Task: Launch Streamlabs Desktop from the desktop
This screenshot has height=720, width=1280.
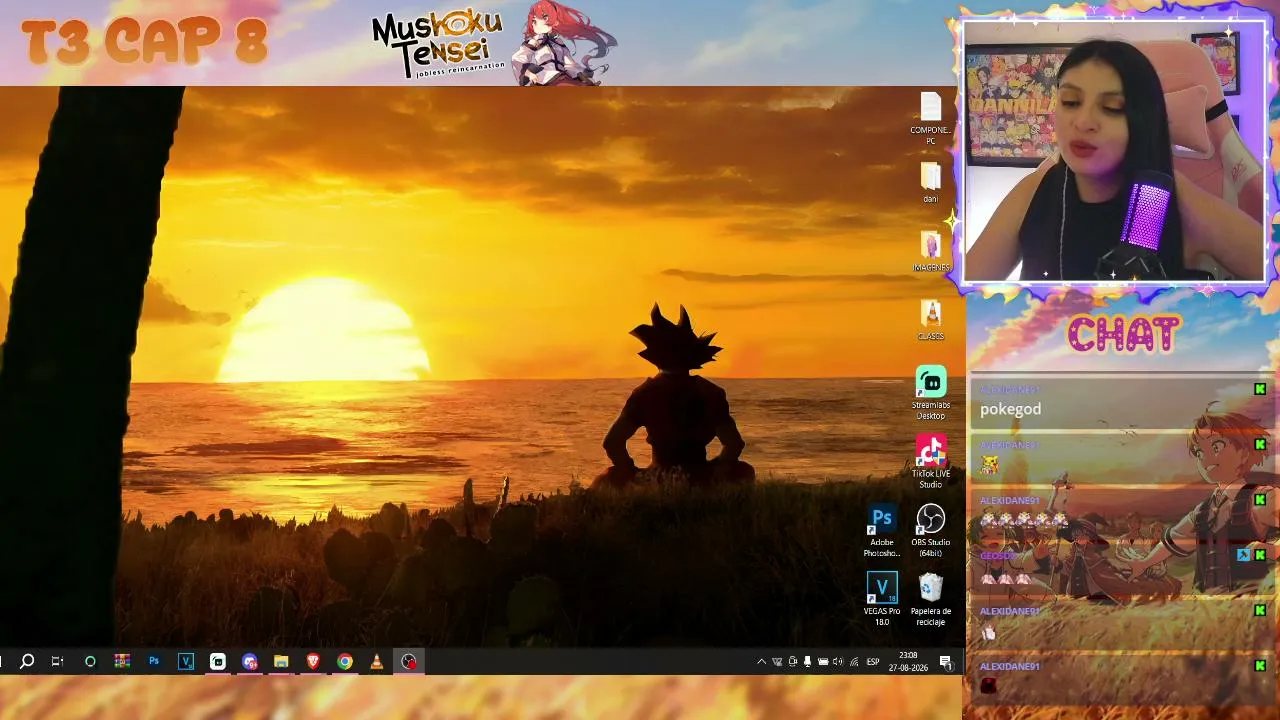Action: 930,393
